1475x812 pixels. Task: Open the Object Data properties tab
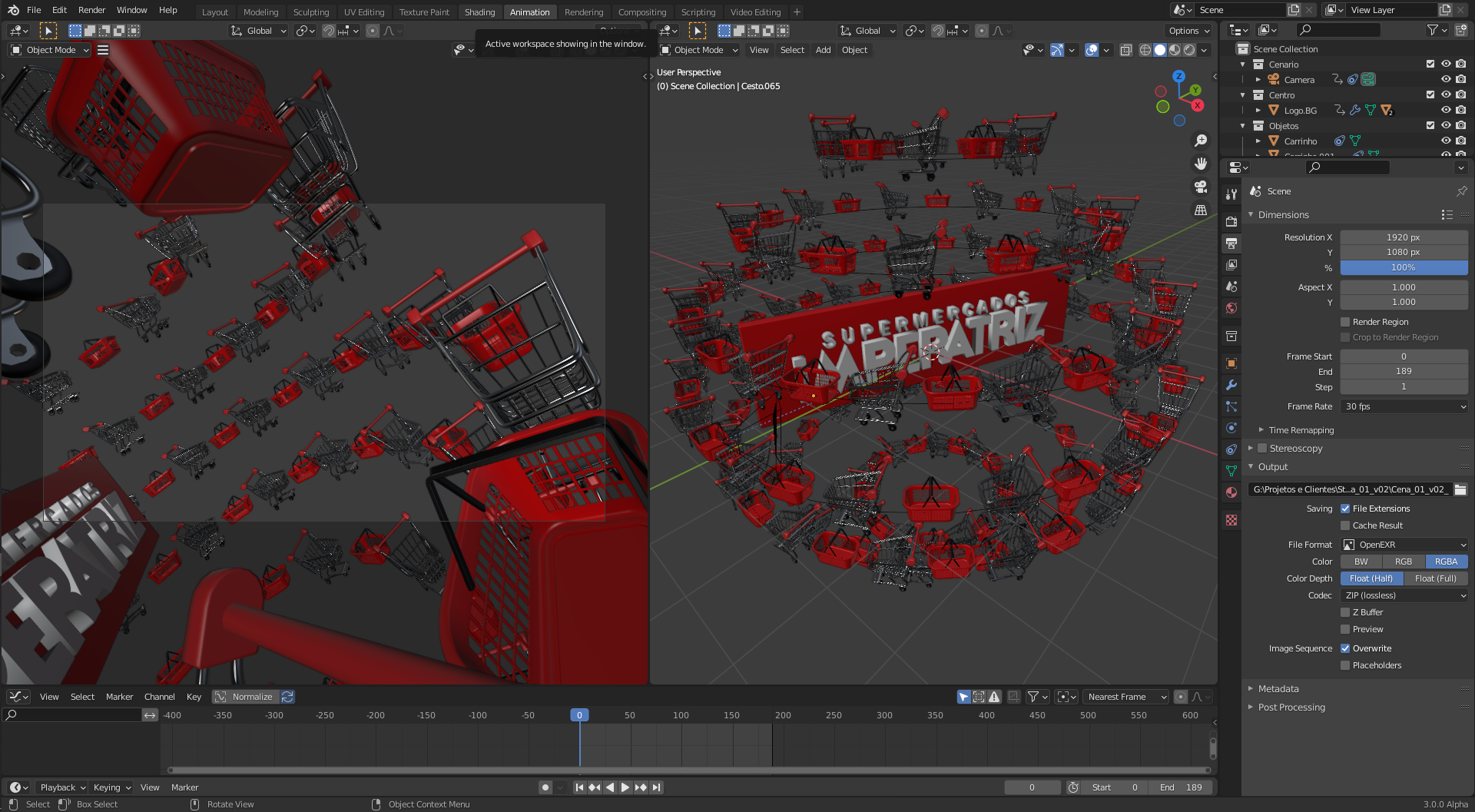pos(1231,470)
